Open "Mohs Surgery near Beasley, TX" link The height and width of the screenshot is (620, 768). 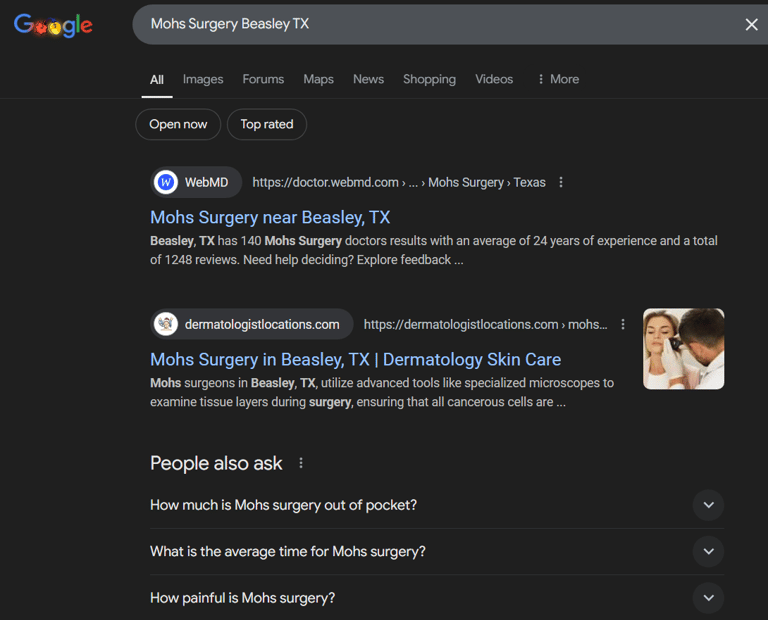point(270,217)
